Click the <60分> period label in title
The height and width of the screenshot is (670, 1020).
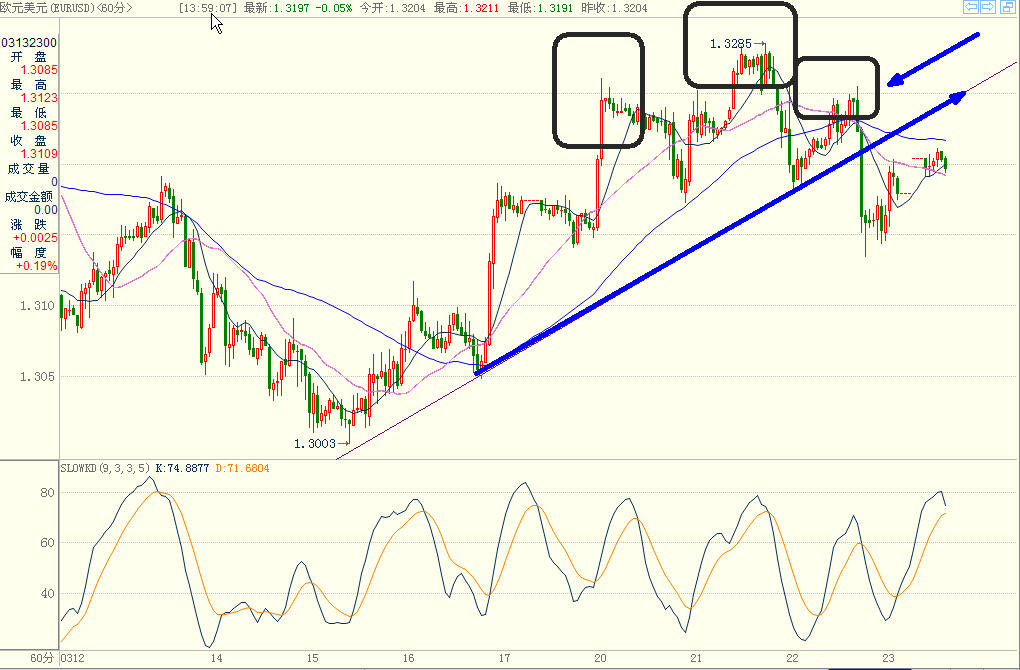(x=114, y=8)
